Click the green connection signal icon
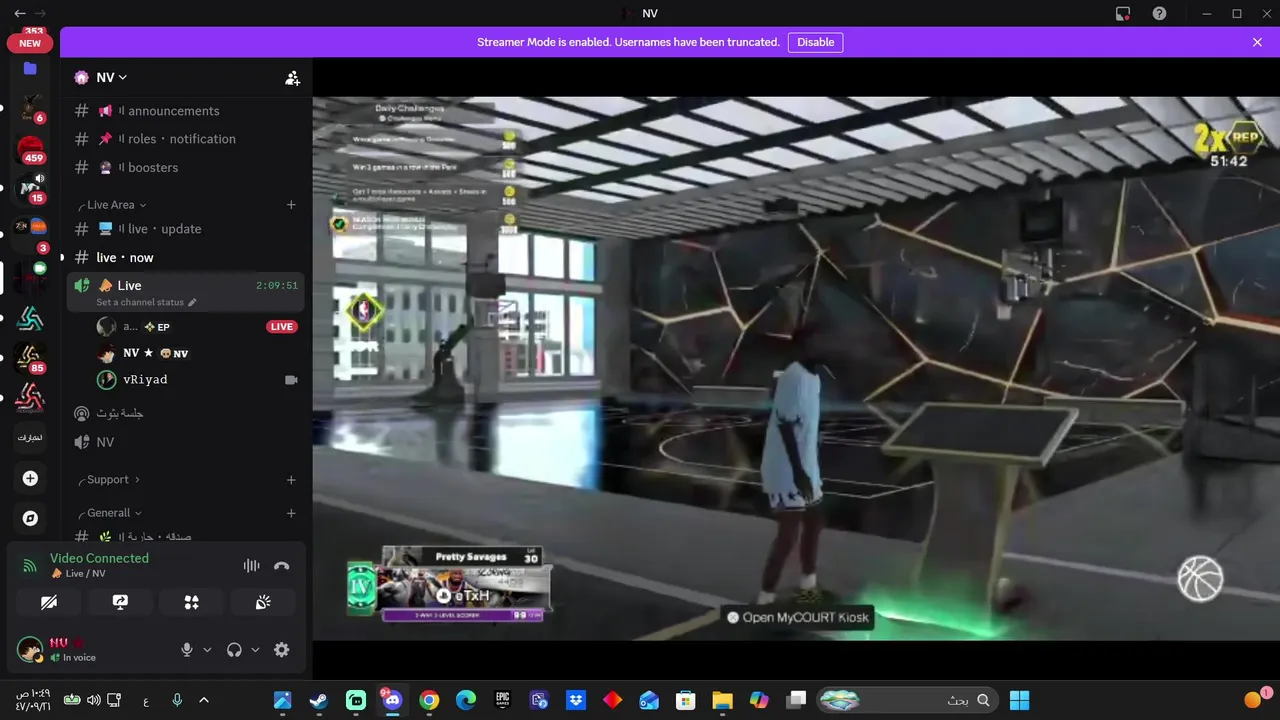This screenshot has width=1280, height=720. pos(29,566)
